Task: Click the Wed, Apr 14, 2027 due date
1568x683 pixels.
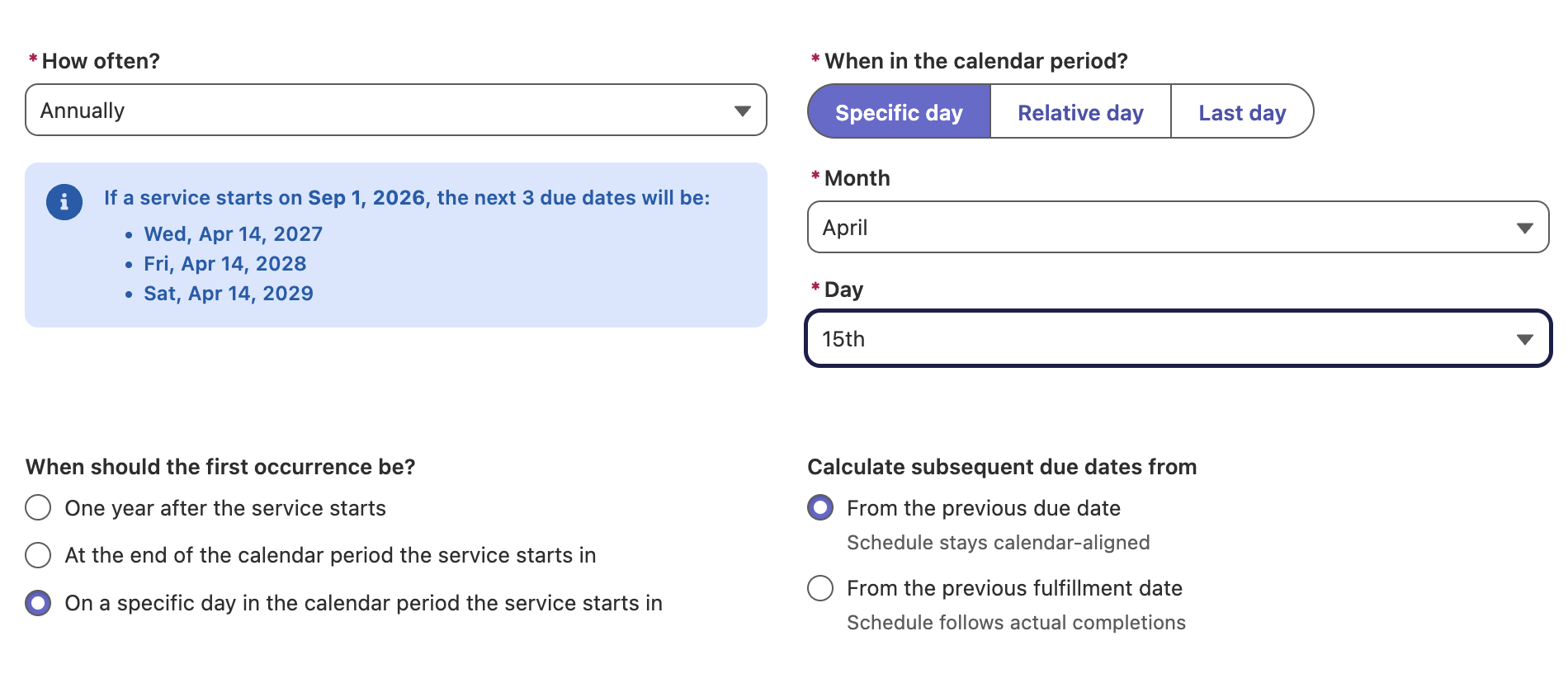Action: click(234, 234)
